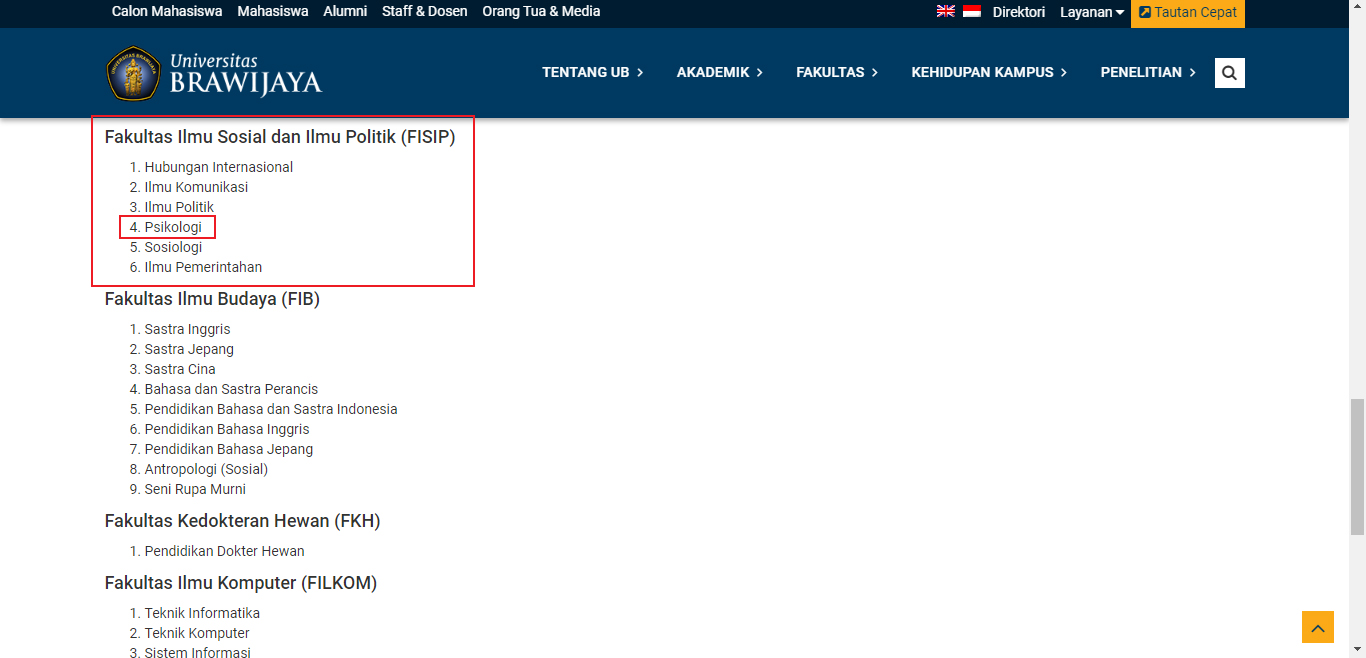
Task: Open Mahasiswa top link
Action: click(x=273, y=12)
